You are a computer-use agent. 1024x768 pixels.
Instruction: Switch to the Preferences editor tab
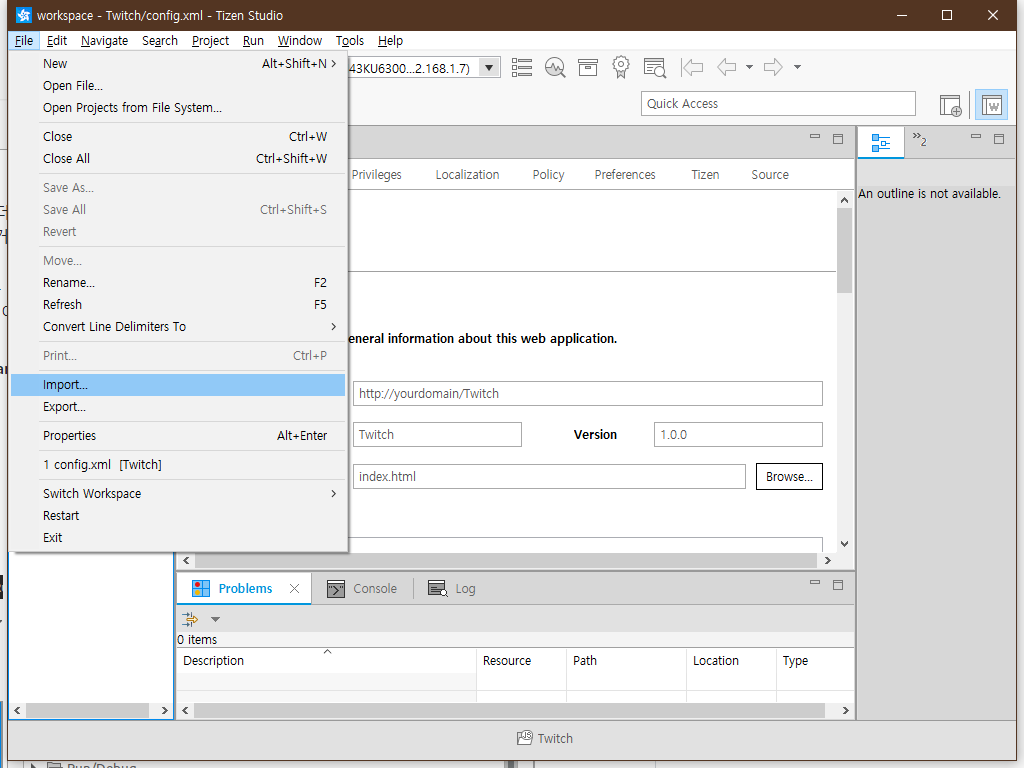tap(624, 174)
